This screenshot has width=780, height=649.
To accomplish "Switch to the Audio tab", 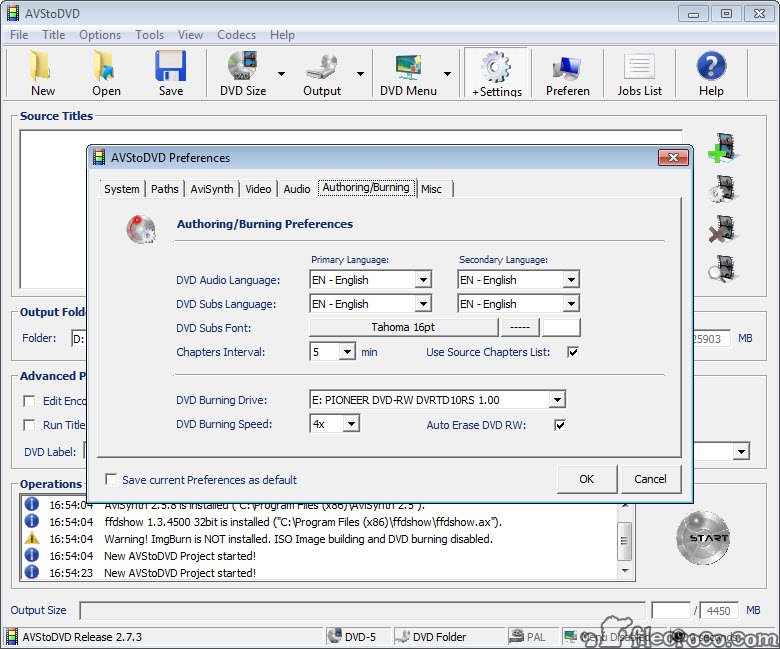I will pos(297,189).
